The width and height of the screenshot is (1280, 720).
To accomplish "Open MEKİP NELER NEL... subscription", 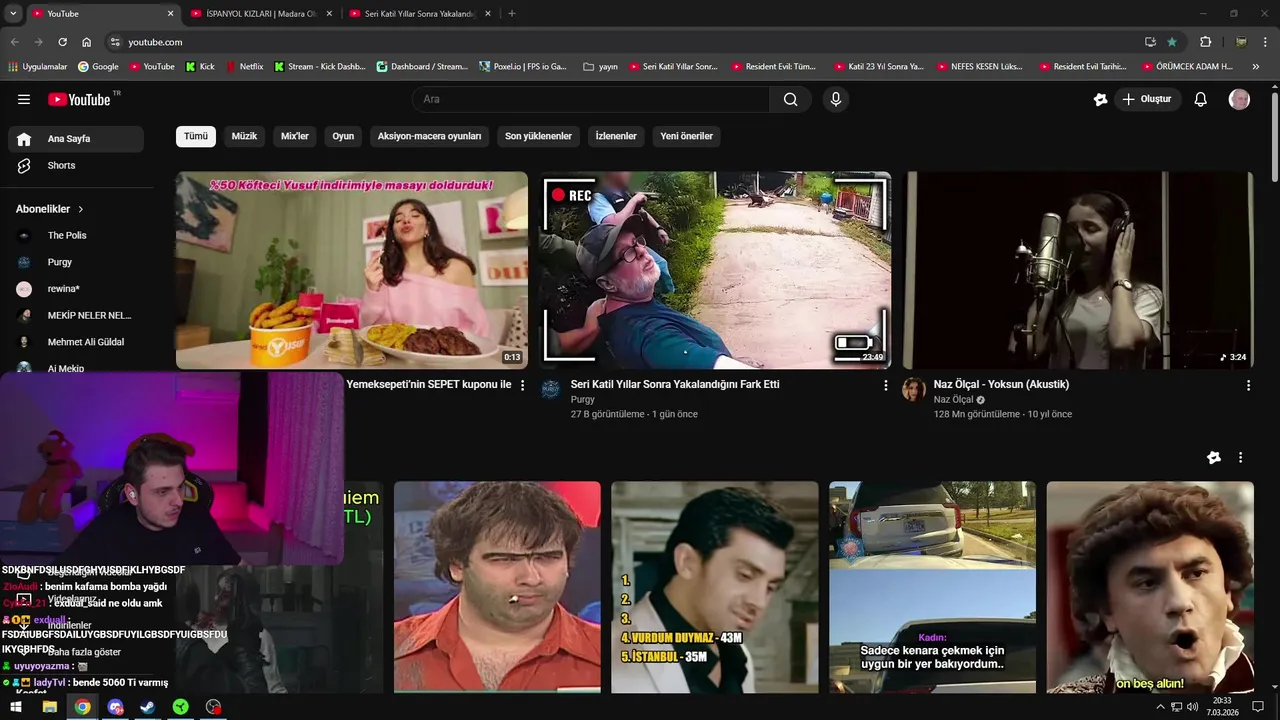I will click(76, 315).
